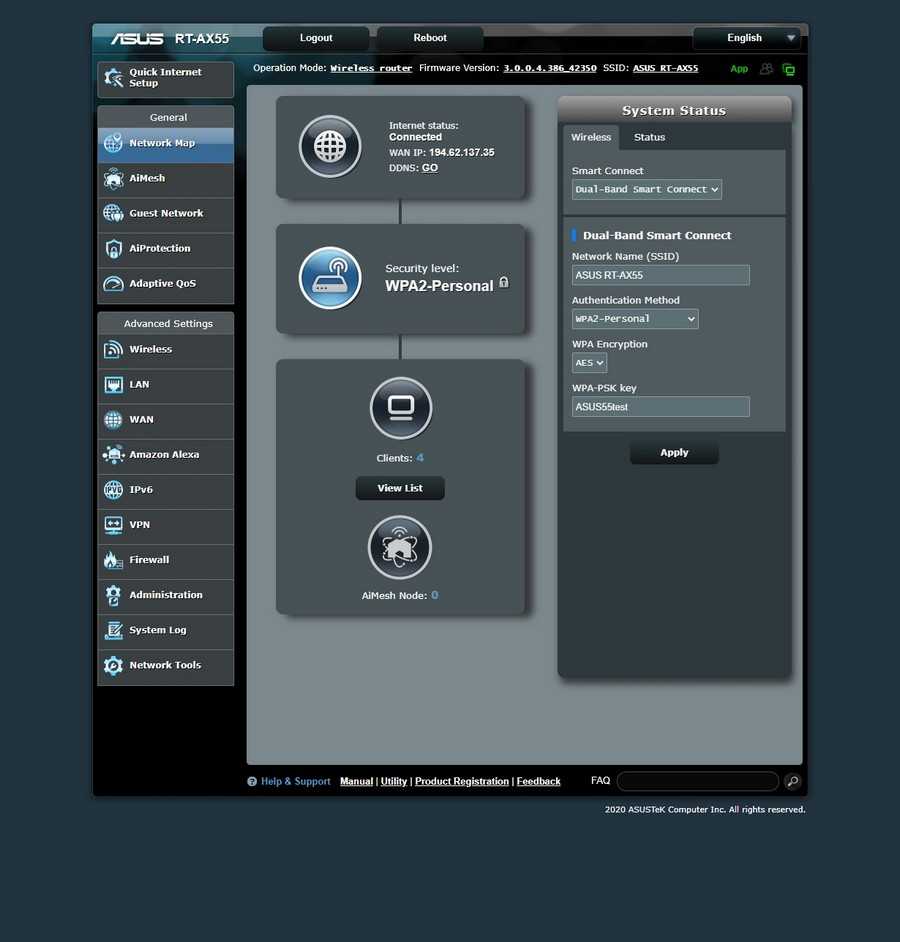This screenshot has height=942, width=900.
Task: Click the Internet status globe icon
Action: coord(330,147)
